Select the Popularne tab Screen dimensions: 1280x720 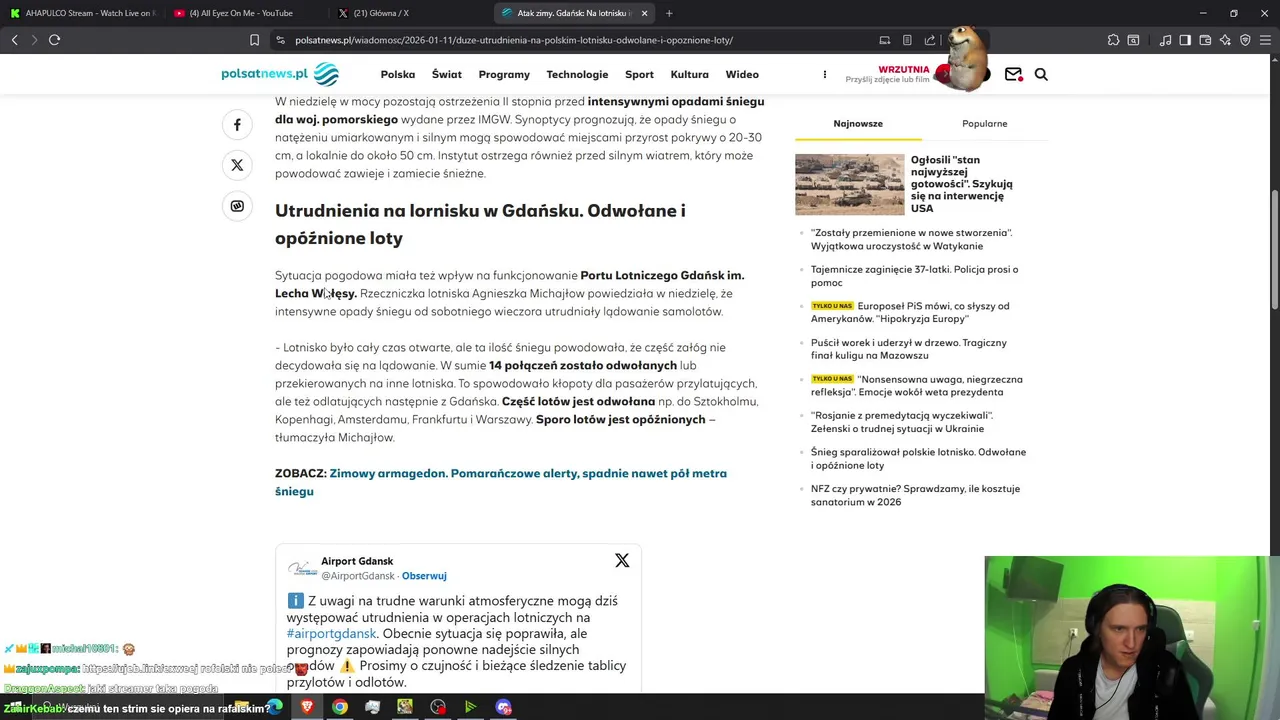pos(985,124)
